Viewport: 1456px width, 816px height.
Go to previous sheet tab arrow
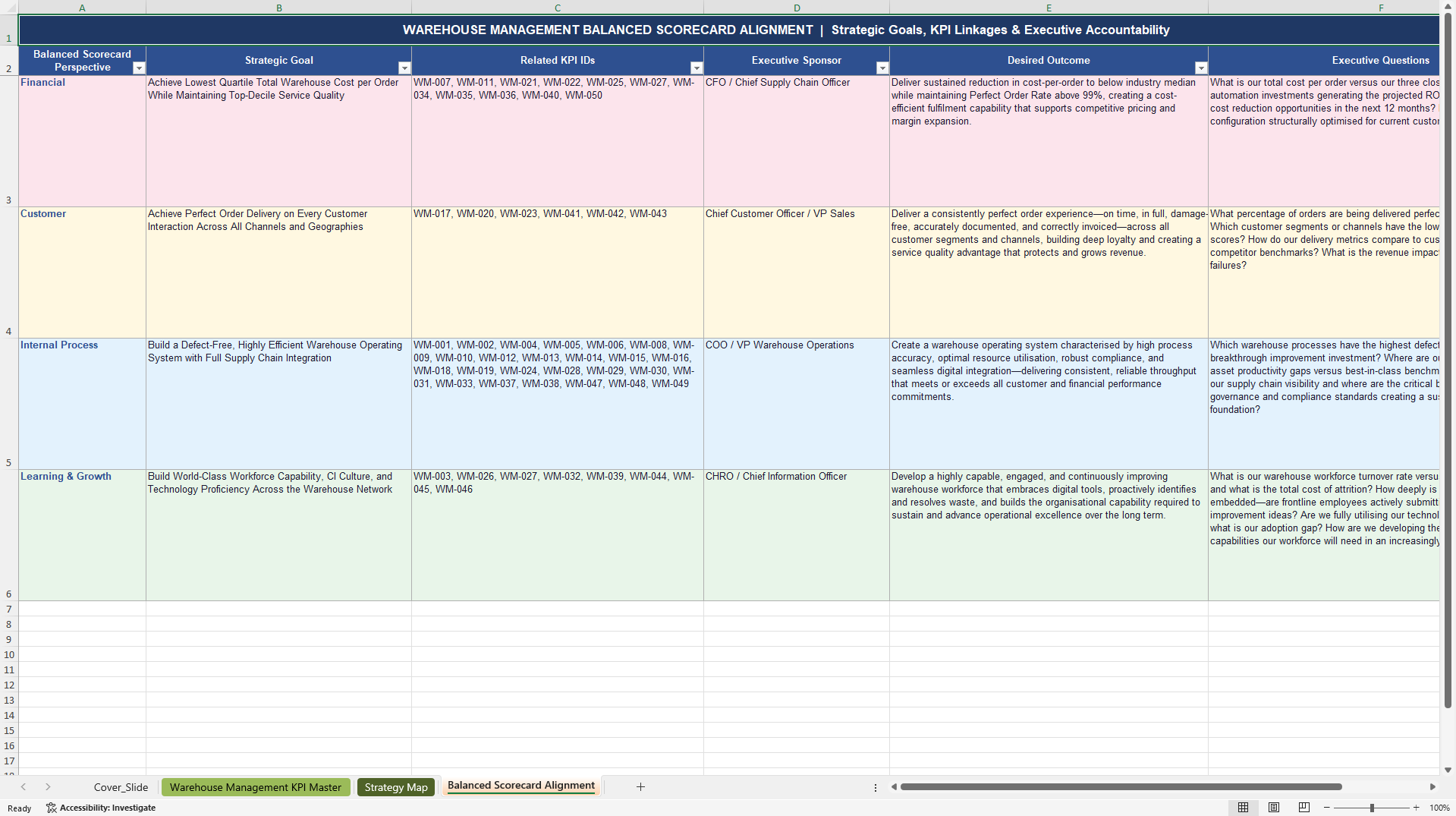click(x=24, y=787)
